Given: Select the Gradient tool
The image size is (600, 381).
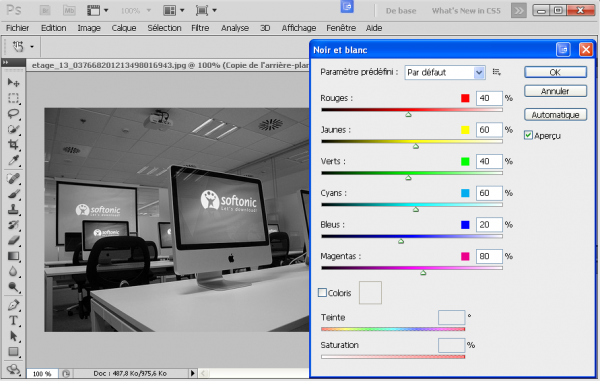Looking at the screenshot, I should (x=13, y=256).
